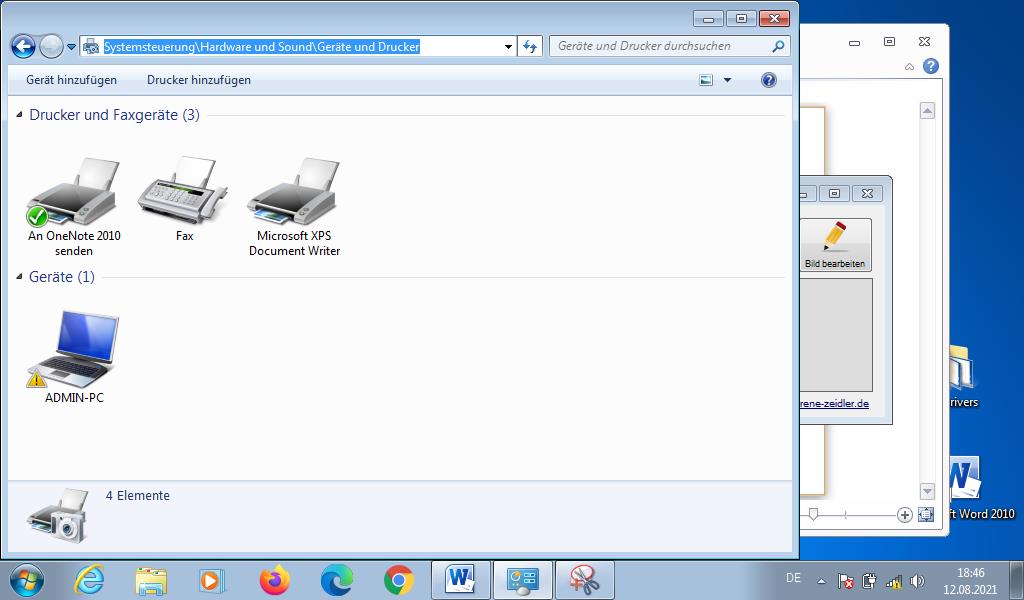Open the Windows Start menu
Image resolution: width=1024 pixels, height=600 pixels.
click(27, 580)
